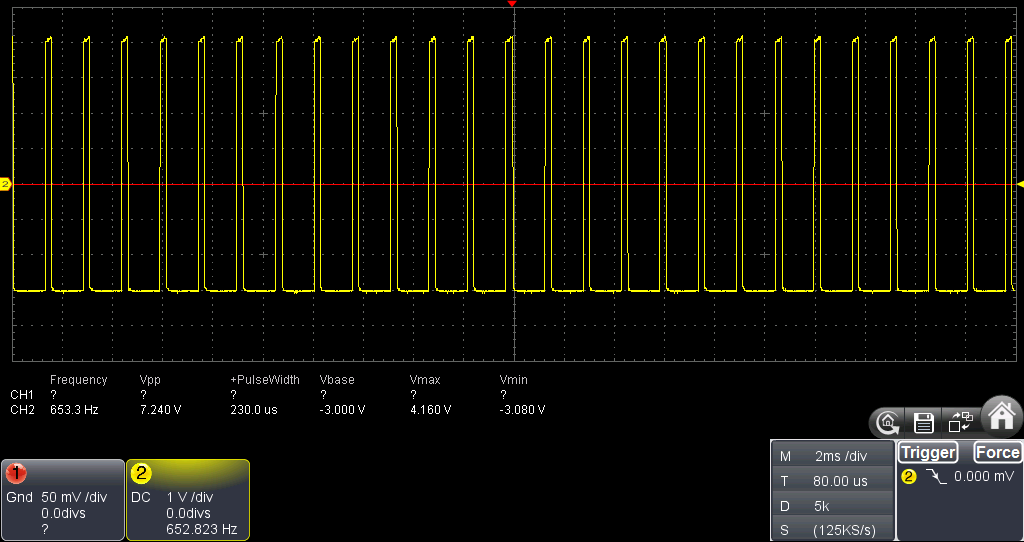Click the reset-to-home circular arrow icon
Screen dimensions: 1024x542
click(x=886, y=422)
